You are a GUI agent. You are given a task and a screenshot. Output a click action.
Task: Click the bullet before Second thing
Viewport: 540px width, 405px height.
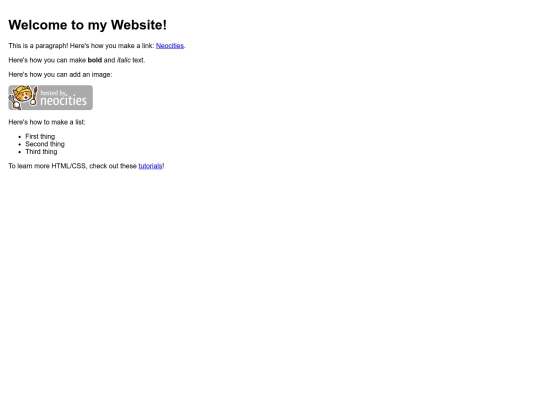pyautogui.click(x=20, y=145)
